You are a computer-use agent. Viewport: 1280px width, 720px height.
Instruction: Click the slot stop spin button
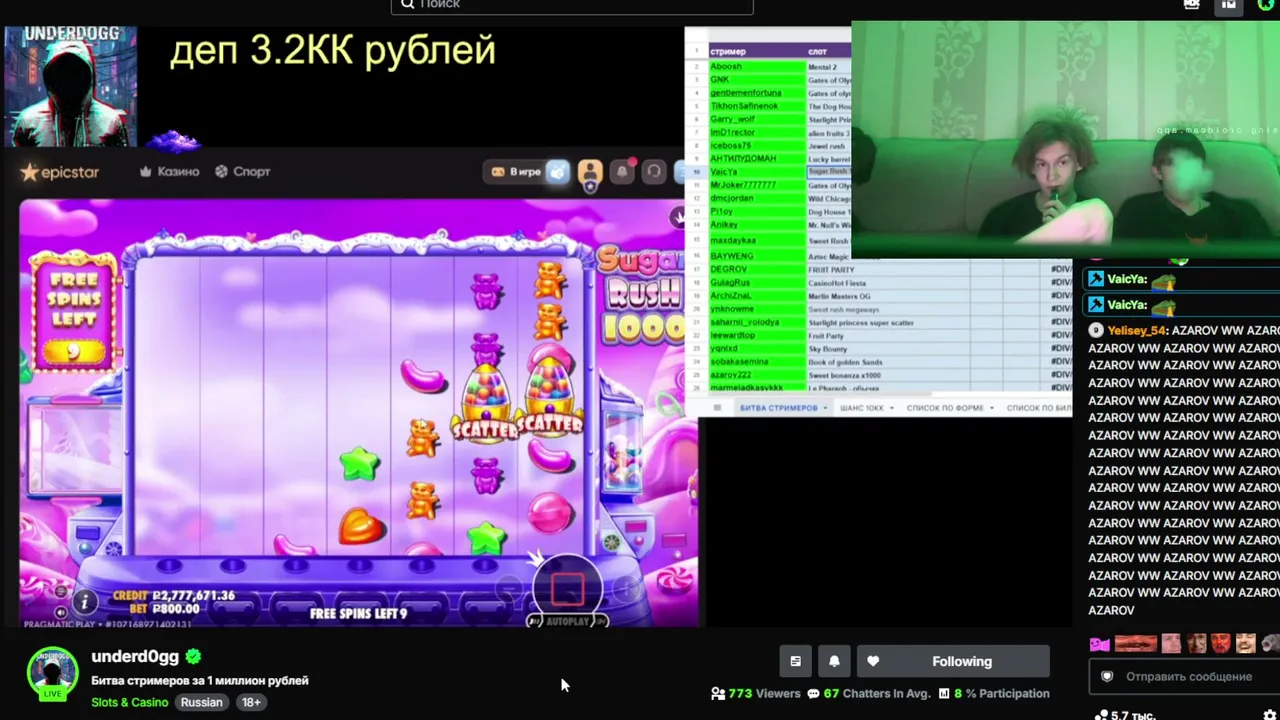click(567, 589)
